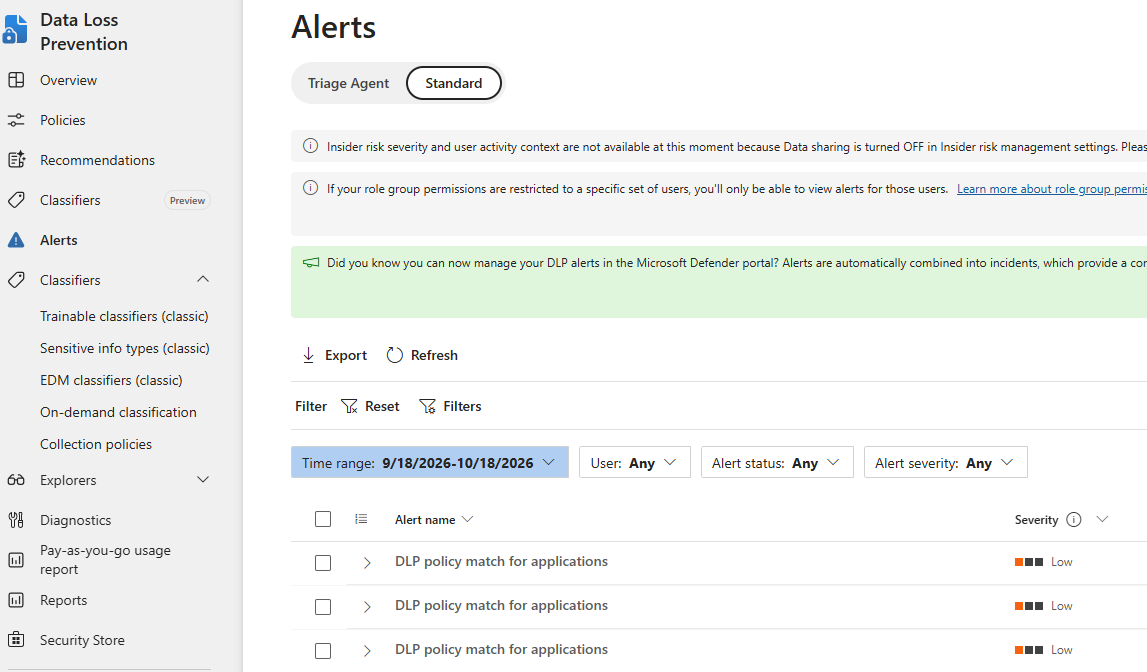The width and height of the screenshot is (1147, 672).
Task: Open Overview via its grid icon
Action: [16, 80]
